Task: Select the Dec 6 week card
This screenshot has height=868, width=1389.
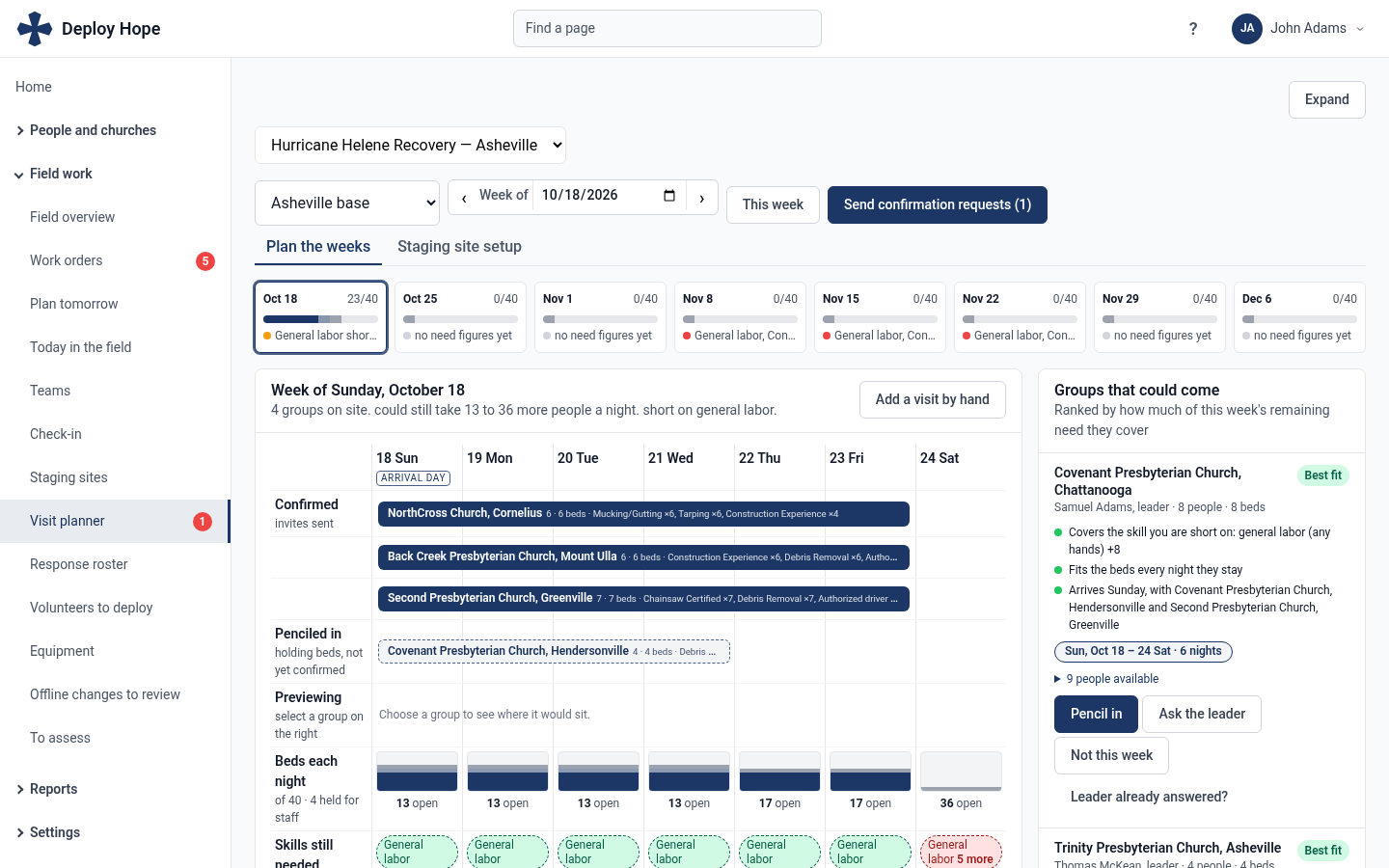Action: pyautogui.click(x=1299, y=317)
